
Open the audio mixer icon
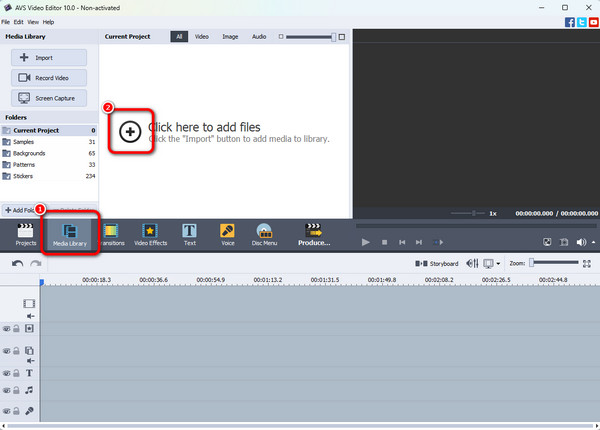point(472,263)
